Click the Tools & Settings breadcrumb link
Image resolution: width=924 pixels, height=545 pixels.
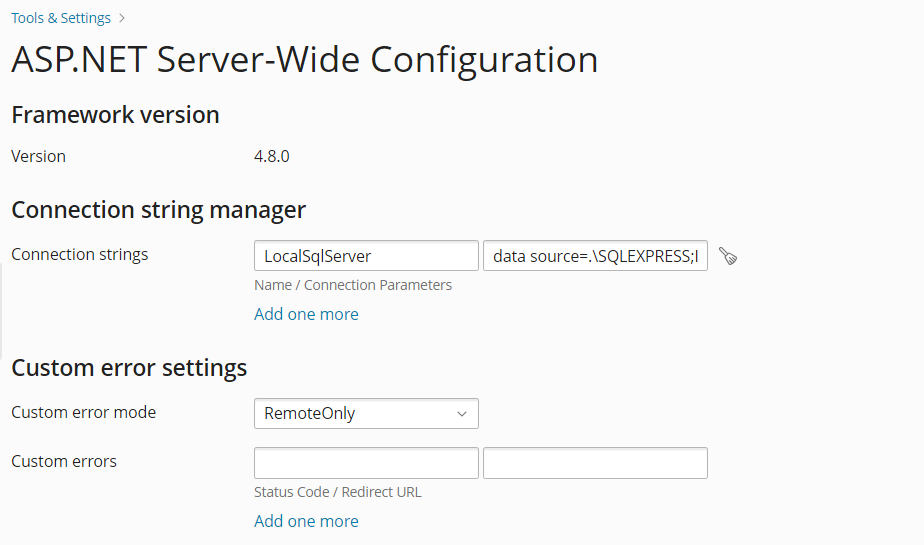[61, 18]
